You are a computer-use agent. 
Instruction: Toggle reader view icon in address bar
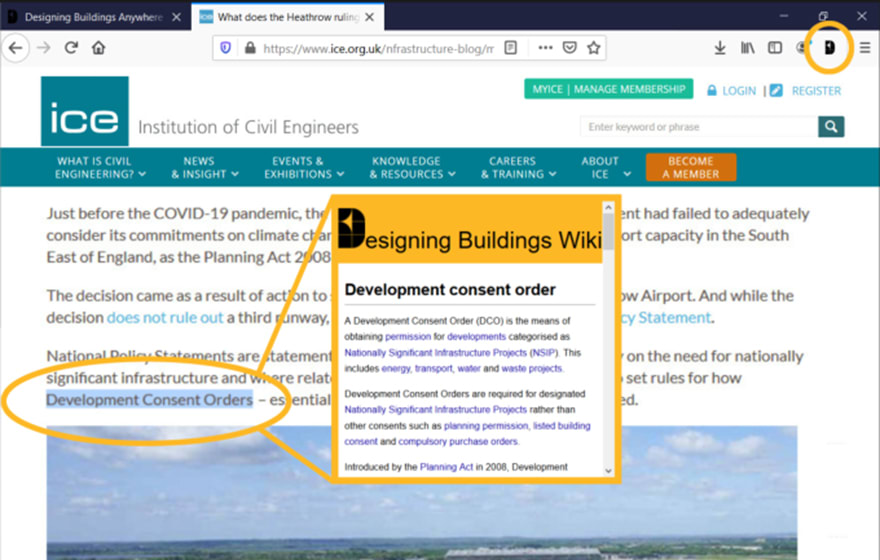pos(511,48)
